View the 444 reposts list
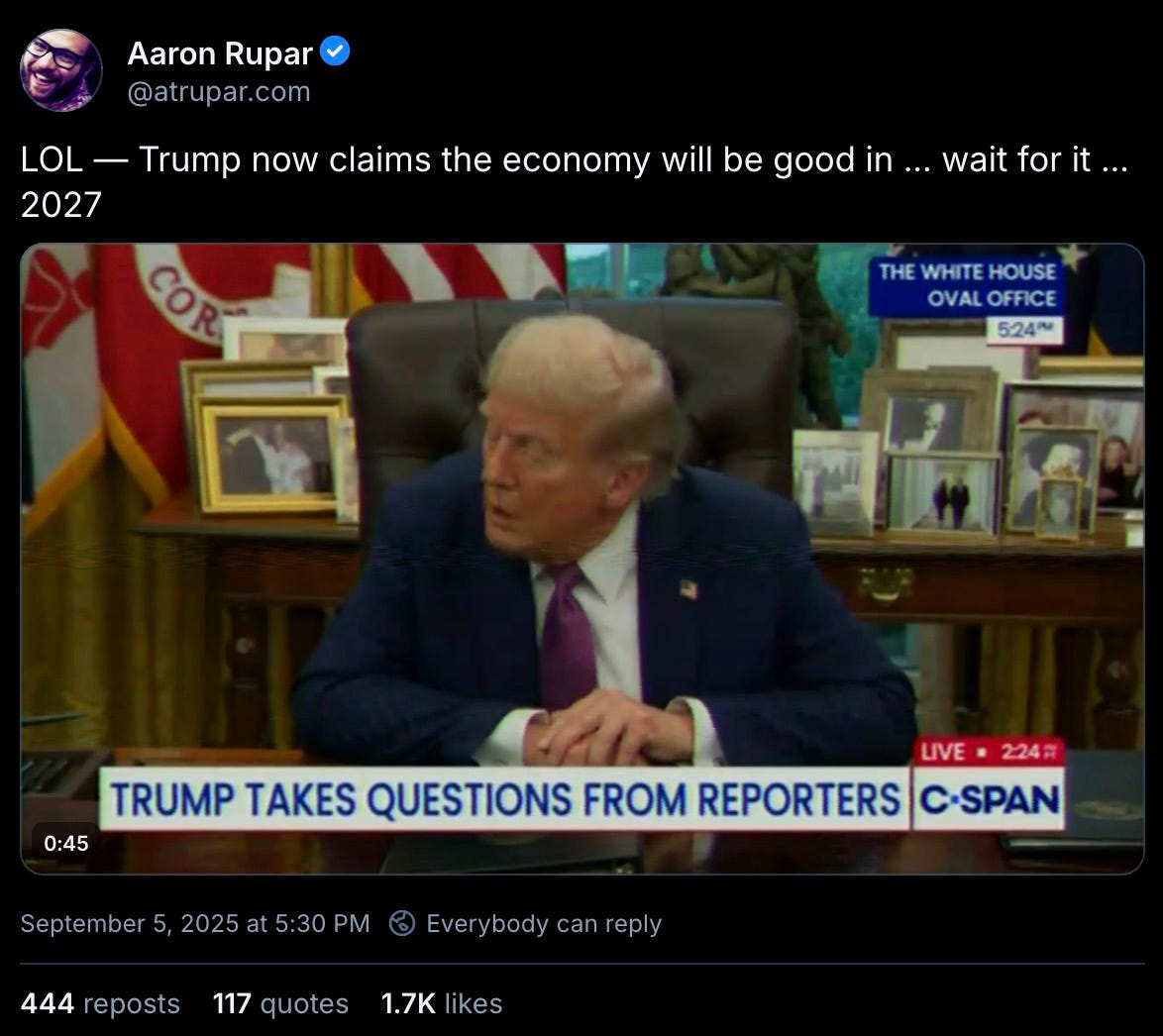This screenshot has width=1163, height=1036. coord(100,1003)
